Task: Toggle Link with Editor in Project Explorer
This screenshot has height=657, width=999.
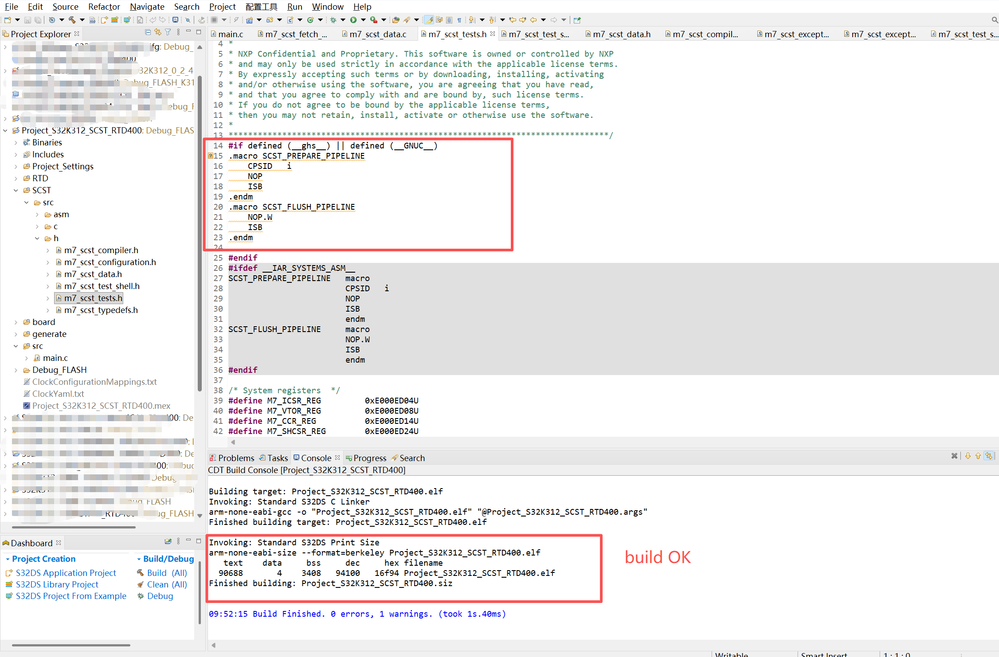Action: pyautogui.click(x=157, y=32)
